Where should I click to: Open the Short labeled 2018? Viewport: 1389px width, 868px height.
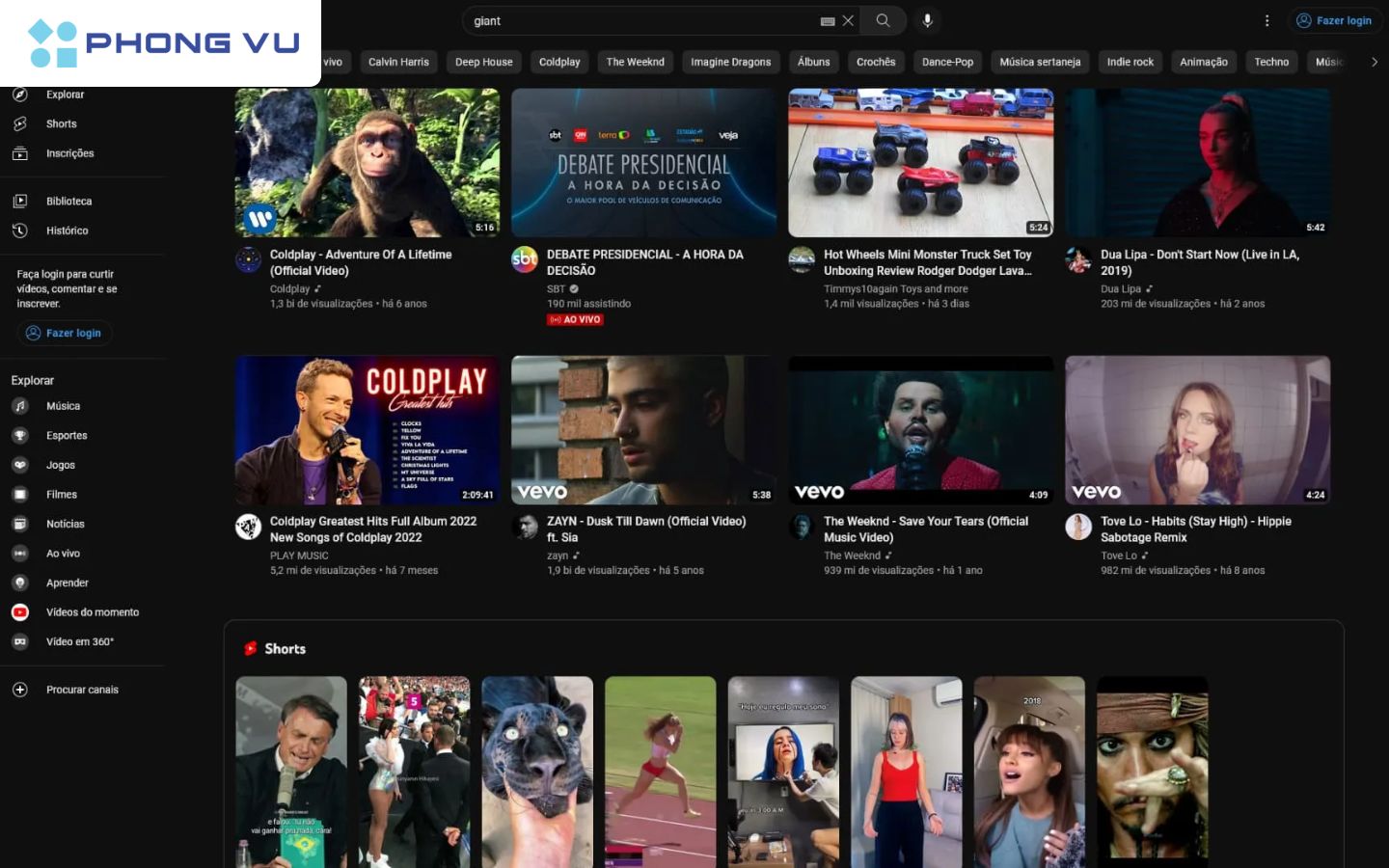pos(1029,772)
